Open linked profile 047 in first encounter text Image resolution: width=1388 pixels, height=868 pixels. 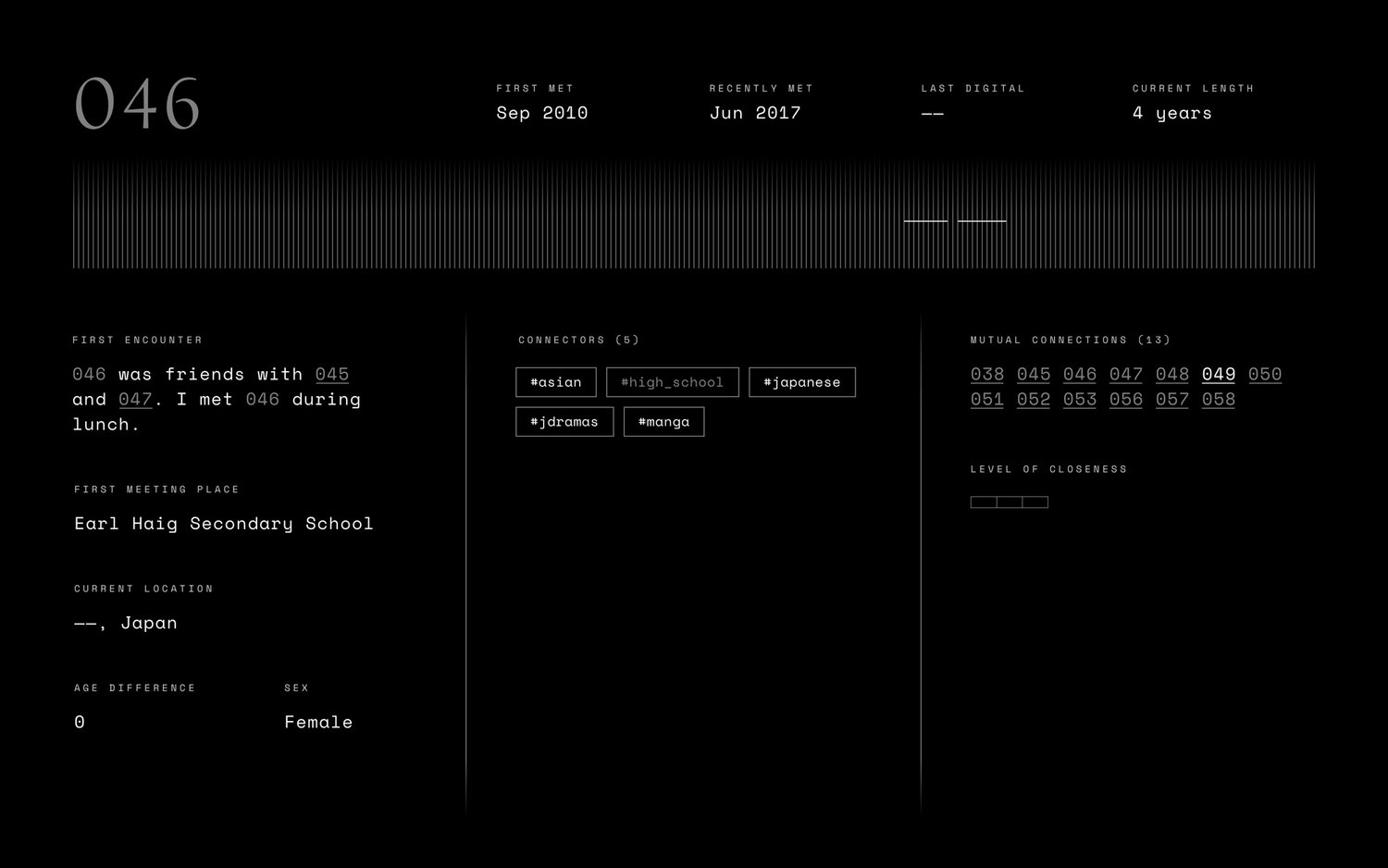[135, 400]
